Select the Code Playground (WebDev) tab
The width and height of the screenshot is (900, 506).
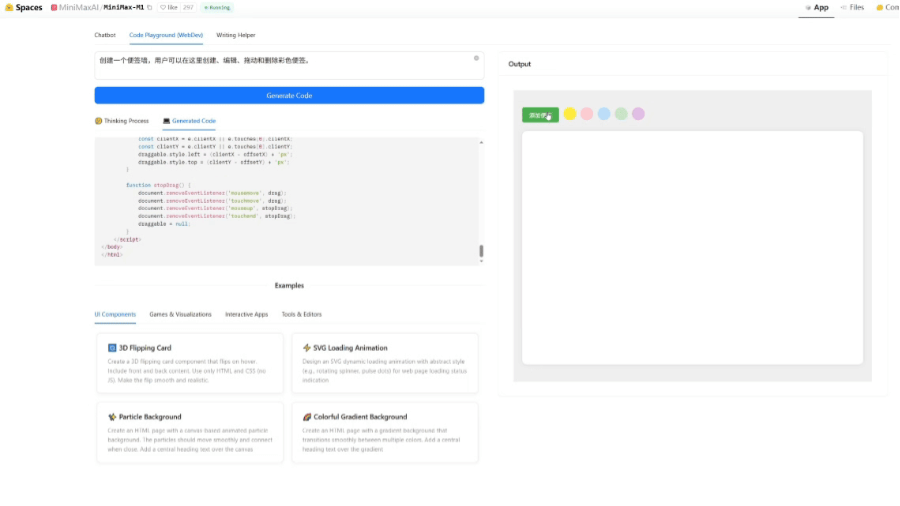click(x=166, y=35)
